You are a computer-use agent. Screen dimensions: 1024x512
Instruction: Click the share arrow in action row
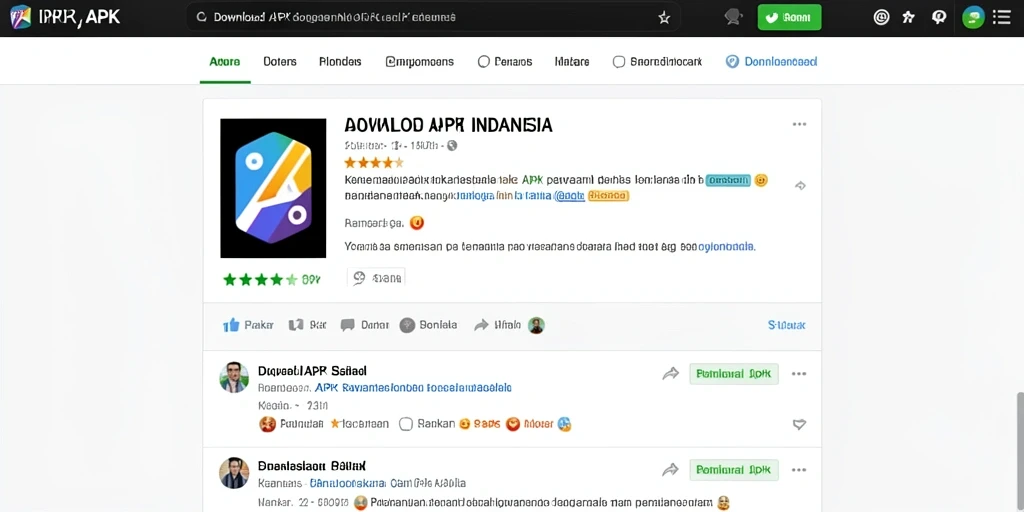481,325
